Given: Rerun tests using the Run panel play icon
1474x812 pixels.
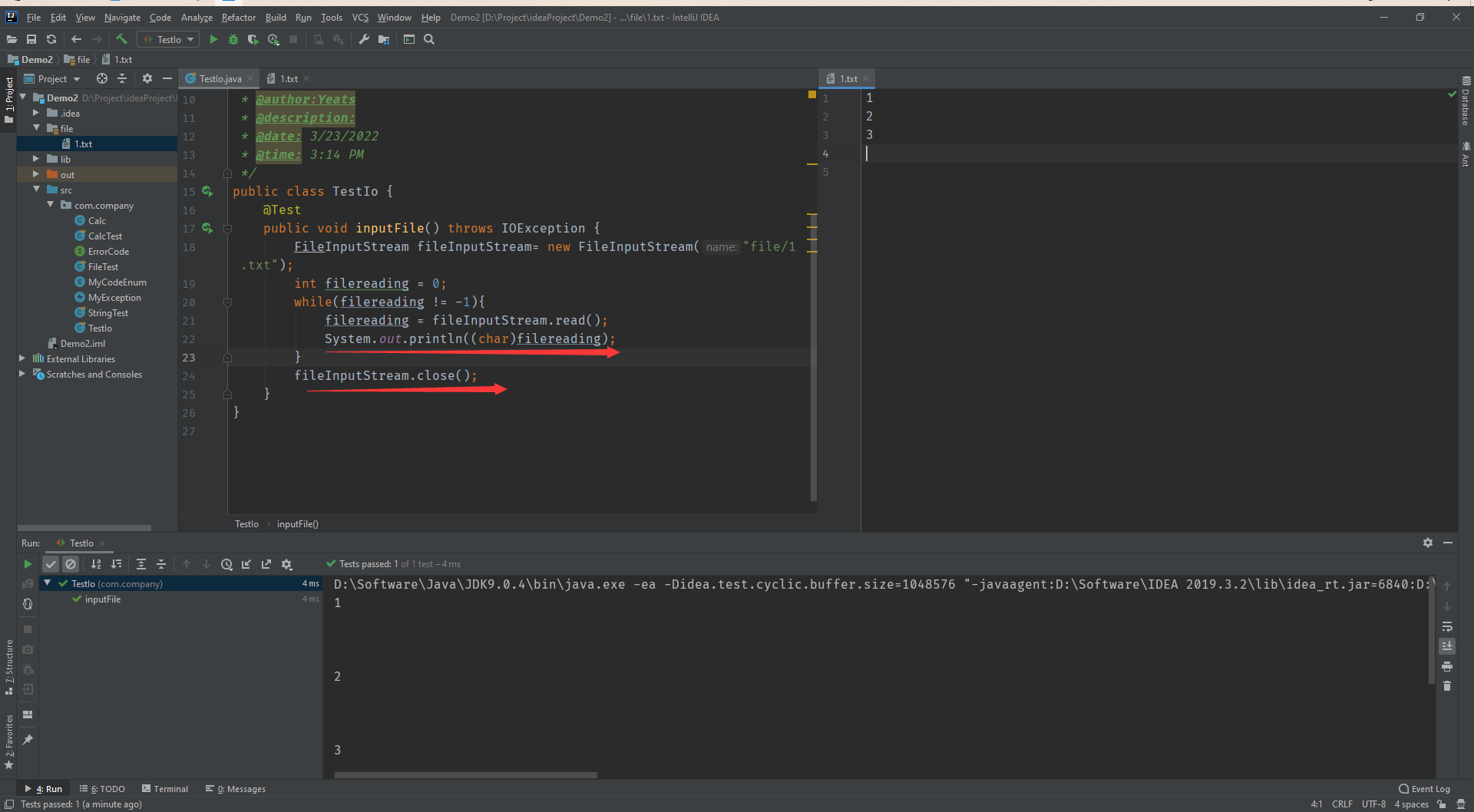Looking at the screenshot, I should point(28,564).
